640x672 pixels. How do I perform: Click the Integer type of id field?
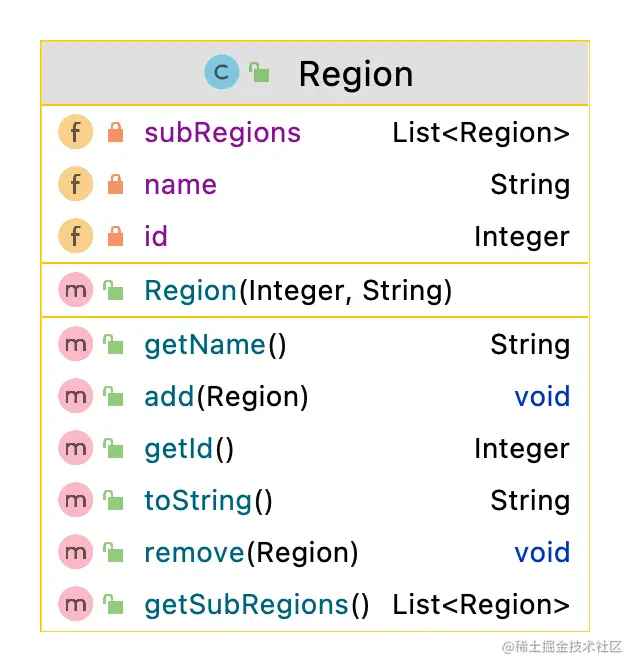[521, 236]
